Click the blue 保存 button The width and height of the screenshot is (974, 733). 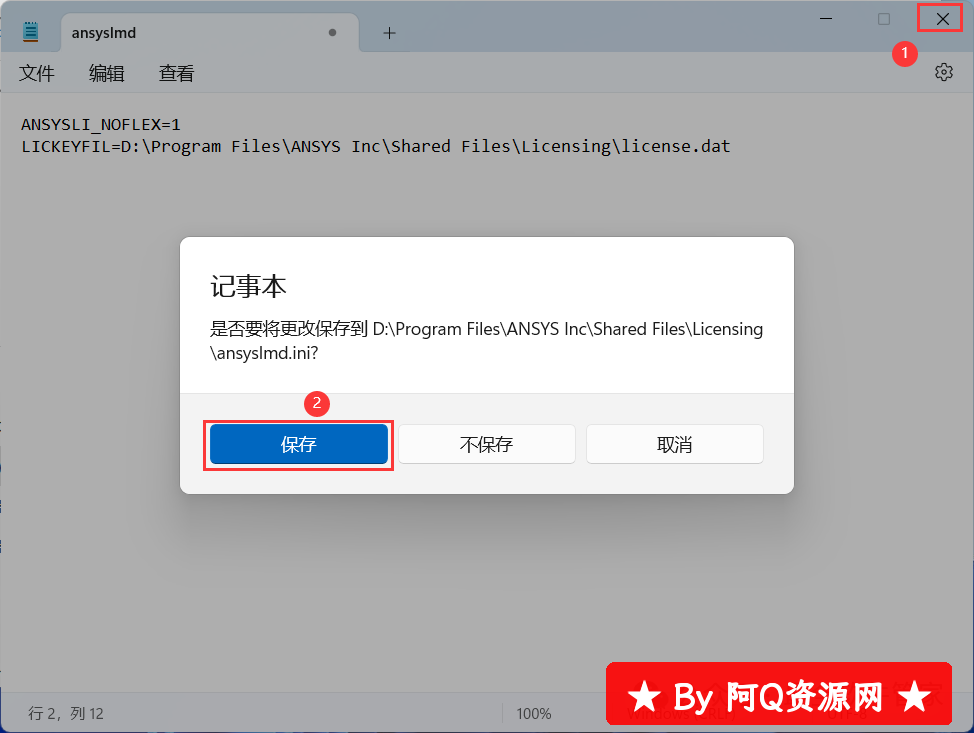coord(299,444)
